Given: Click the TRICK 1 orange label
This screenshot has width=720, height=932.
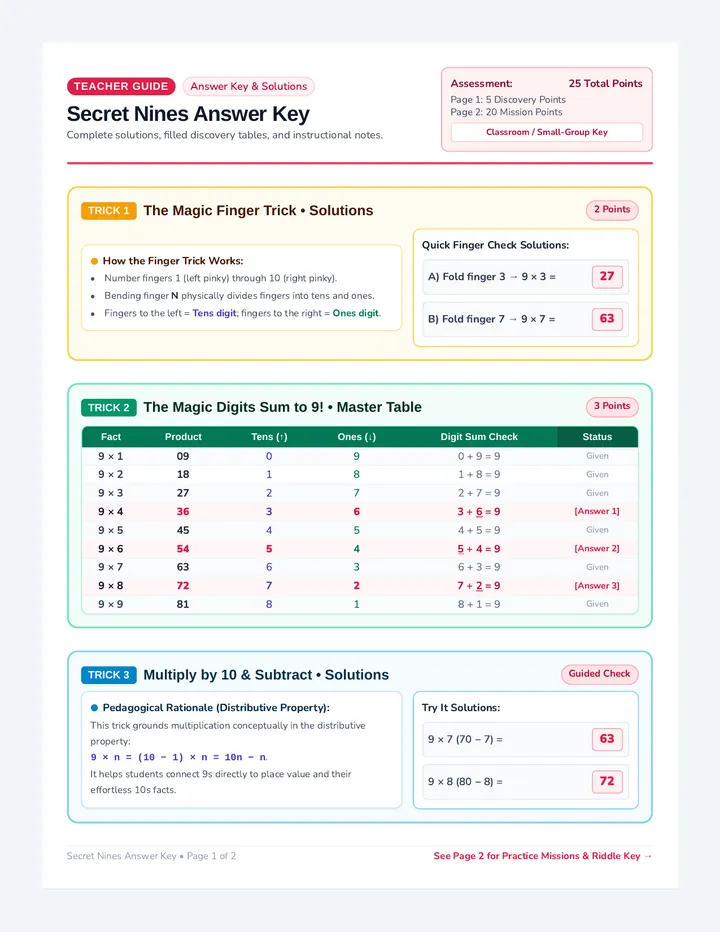Looking at the screenshot, I should [x=109, y=210].
